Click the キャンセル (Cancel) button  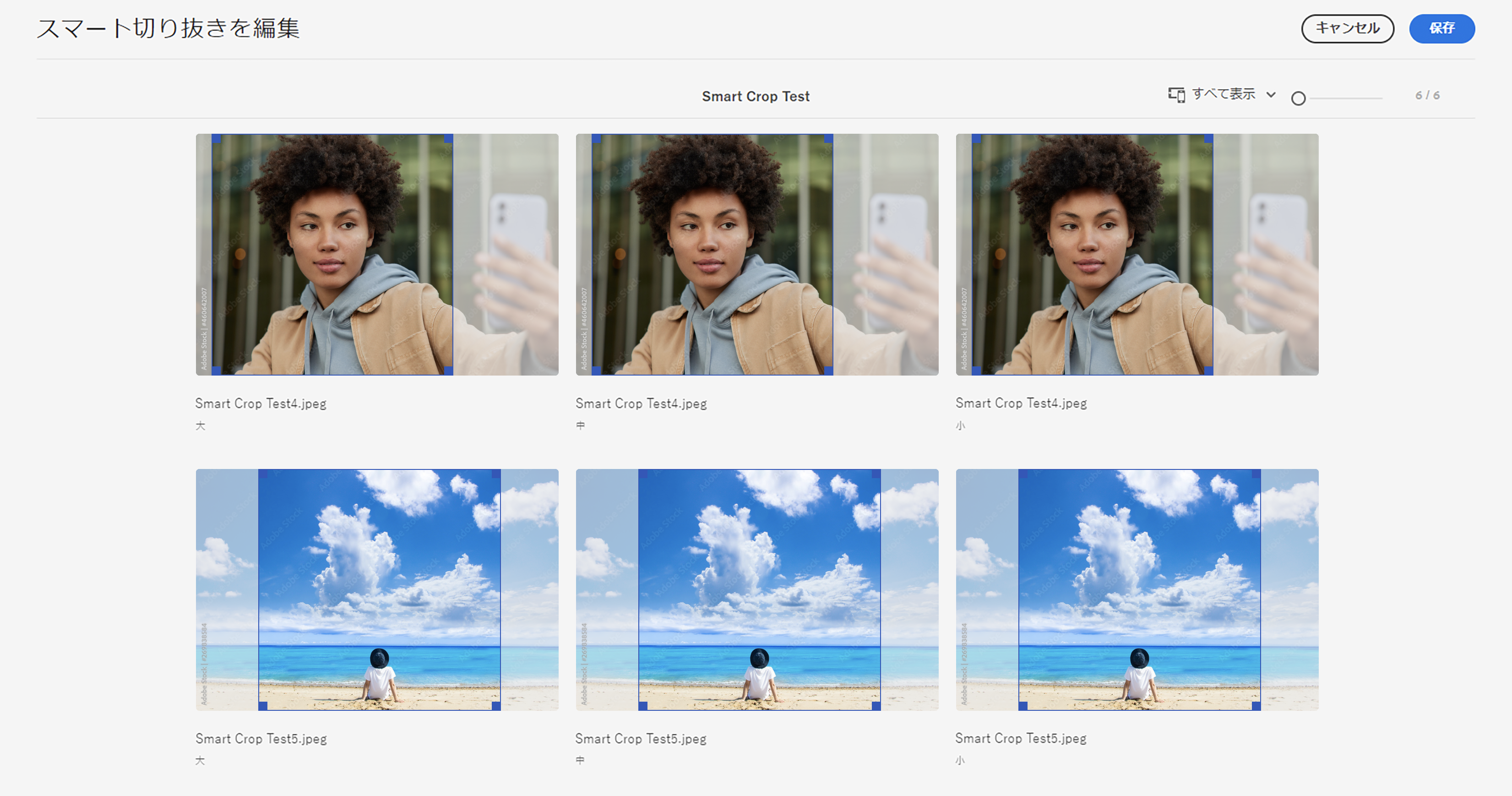tap(1347, 28)
